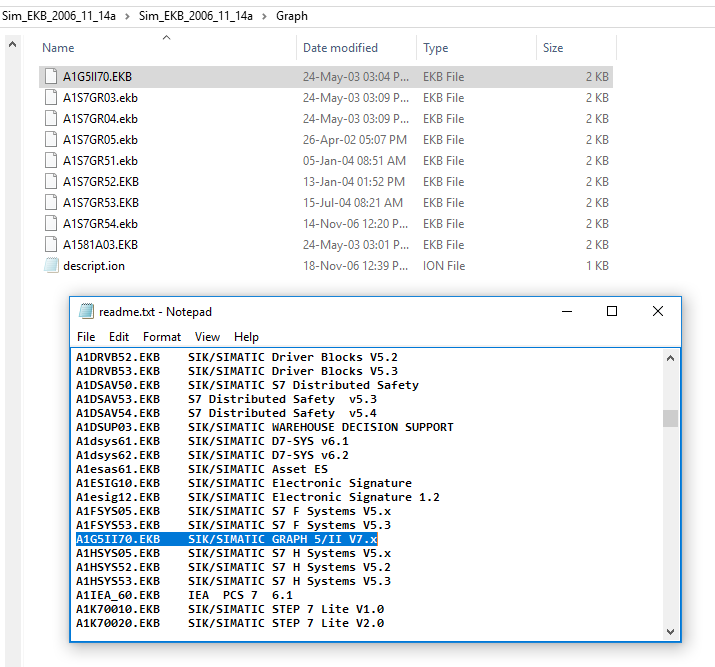Viewport: 715px width, 667px height.
Task: Click file icon of A1S7GR54.ekb
Action: coord(51,223)
